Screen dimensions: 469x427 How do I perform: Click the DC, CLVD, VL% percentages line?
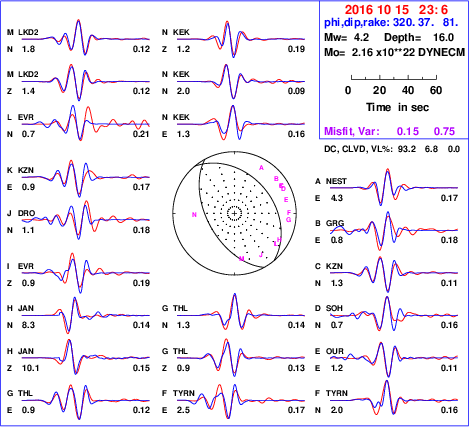point(392,149)
